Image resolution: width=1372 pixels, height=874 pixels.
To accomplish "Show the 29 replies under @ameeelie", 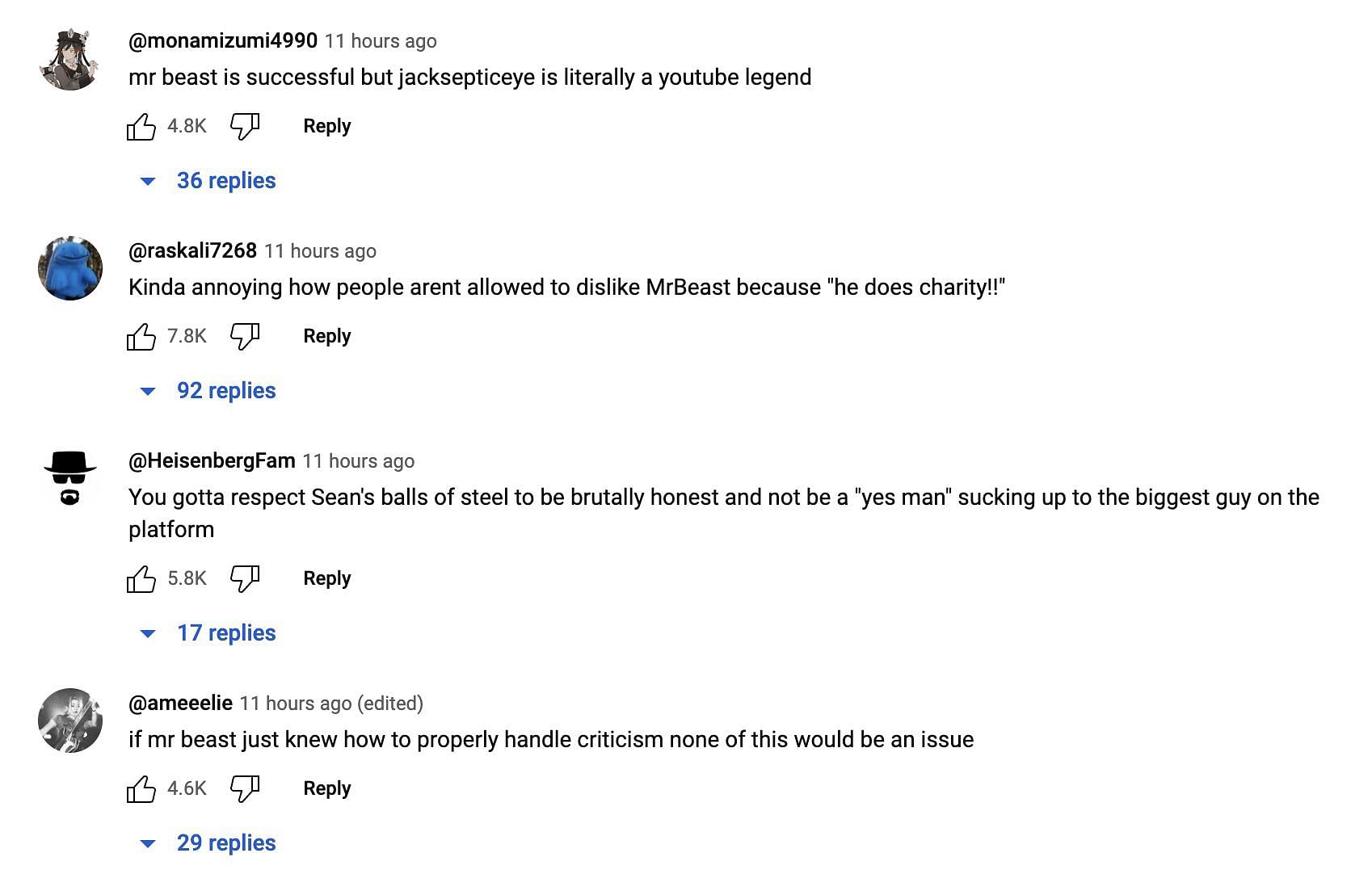I will point(208,843).
